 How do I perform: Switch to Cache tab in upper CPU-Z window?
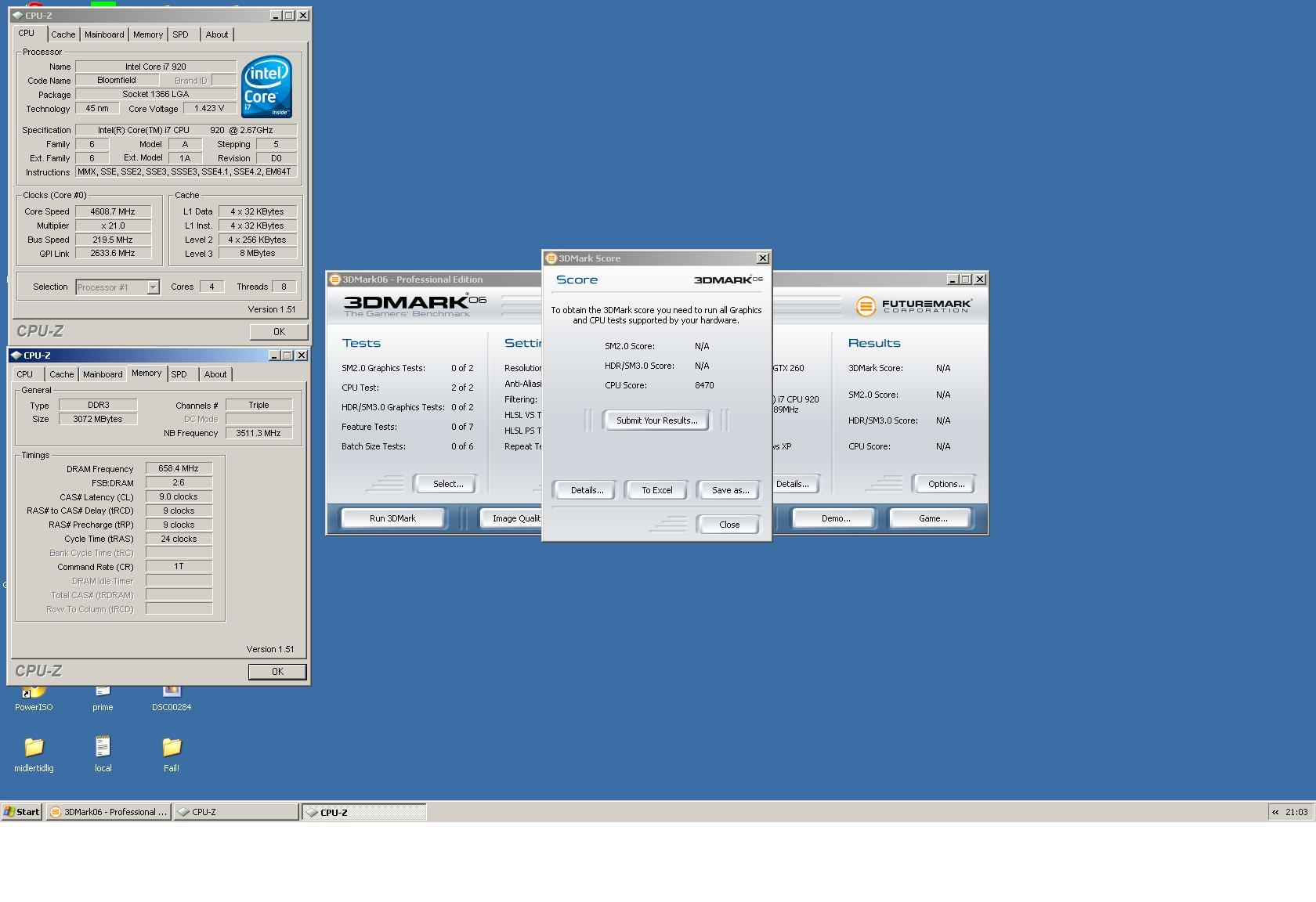pyautogui.click(x=63, y=34)
